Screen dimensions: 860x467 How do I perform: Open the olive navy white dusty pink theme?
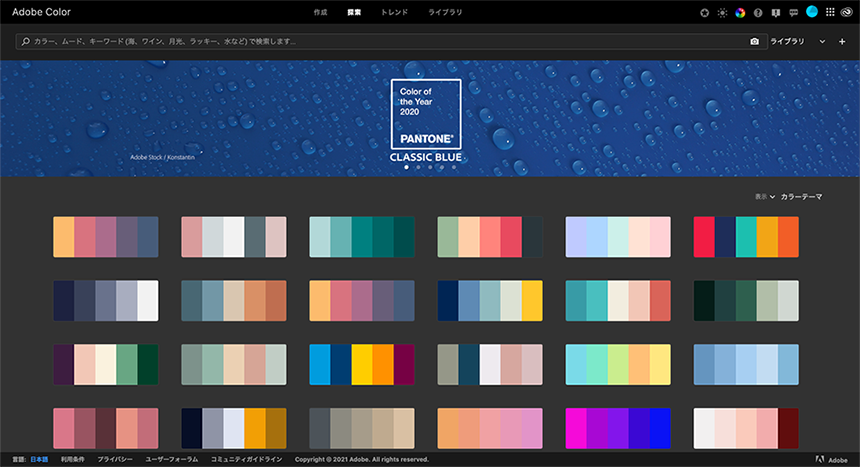490,364
